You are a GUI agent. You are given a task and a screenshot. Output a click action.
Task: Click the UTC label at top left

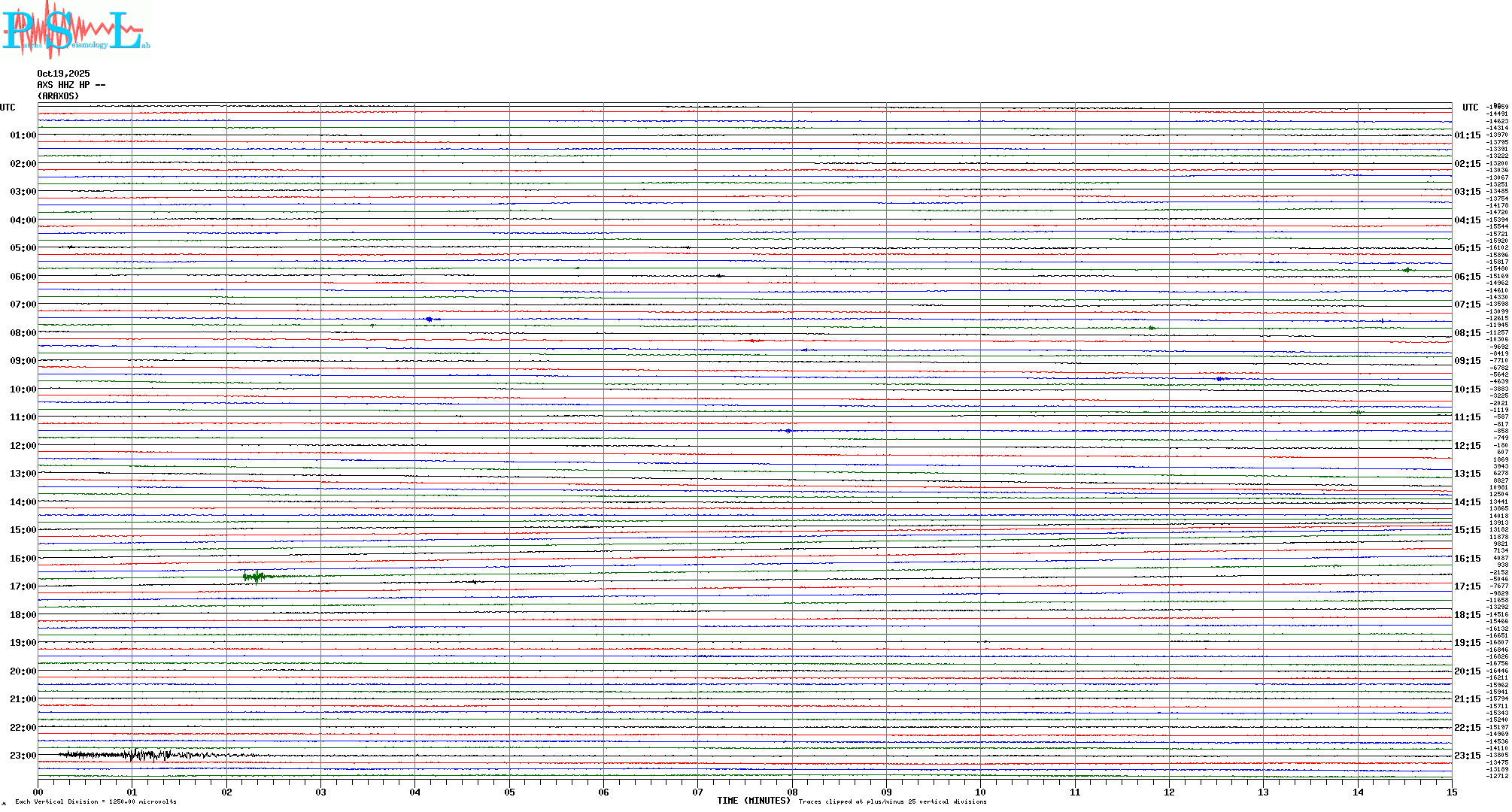click(x=8, y=108)
